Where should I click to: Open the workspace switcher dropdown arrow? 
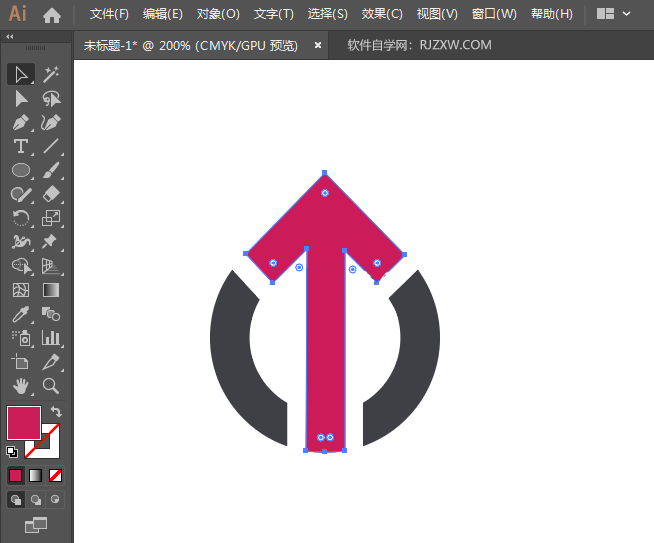[x=626, y=14]
